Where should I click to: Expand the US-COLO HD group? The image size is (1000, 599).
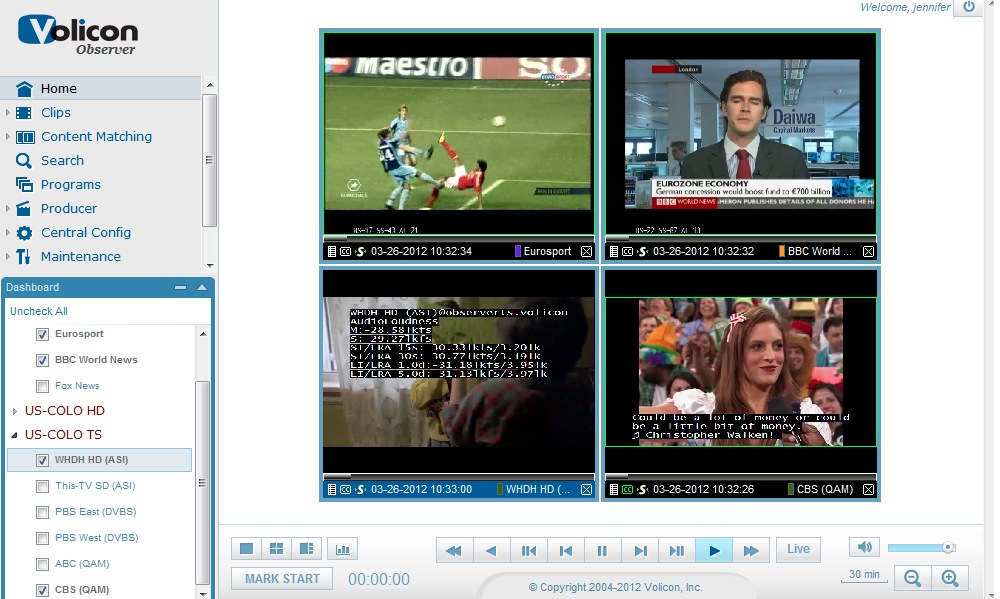click(15, 411)
